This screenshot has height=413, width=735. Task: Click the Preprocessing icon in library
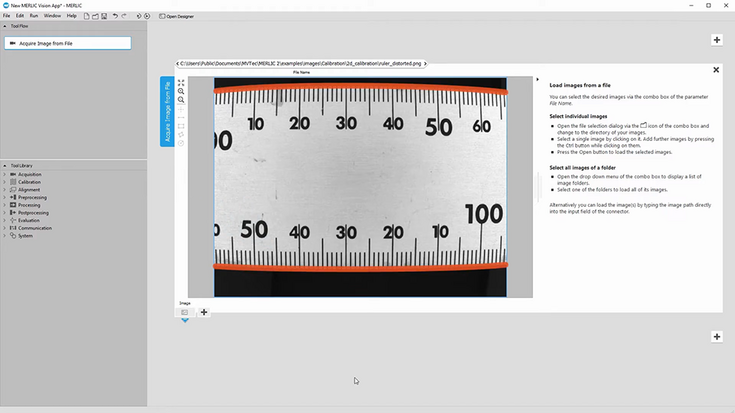pos(13,197)
